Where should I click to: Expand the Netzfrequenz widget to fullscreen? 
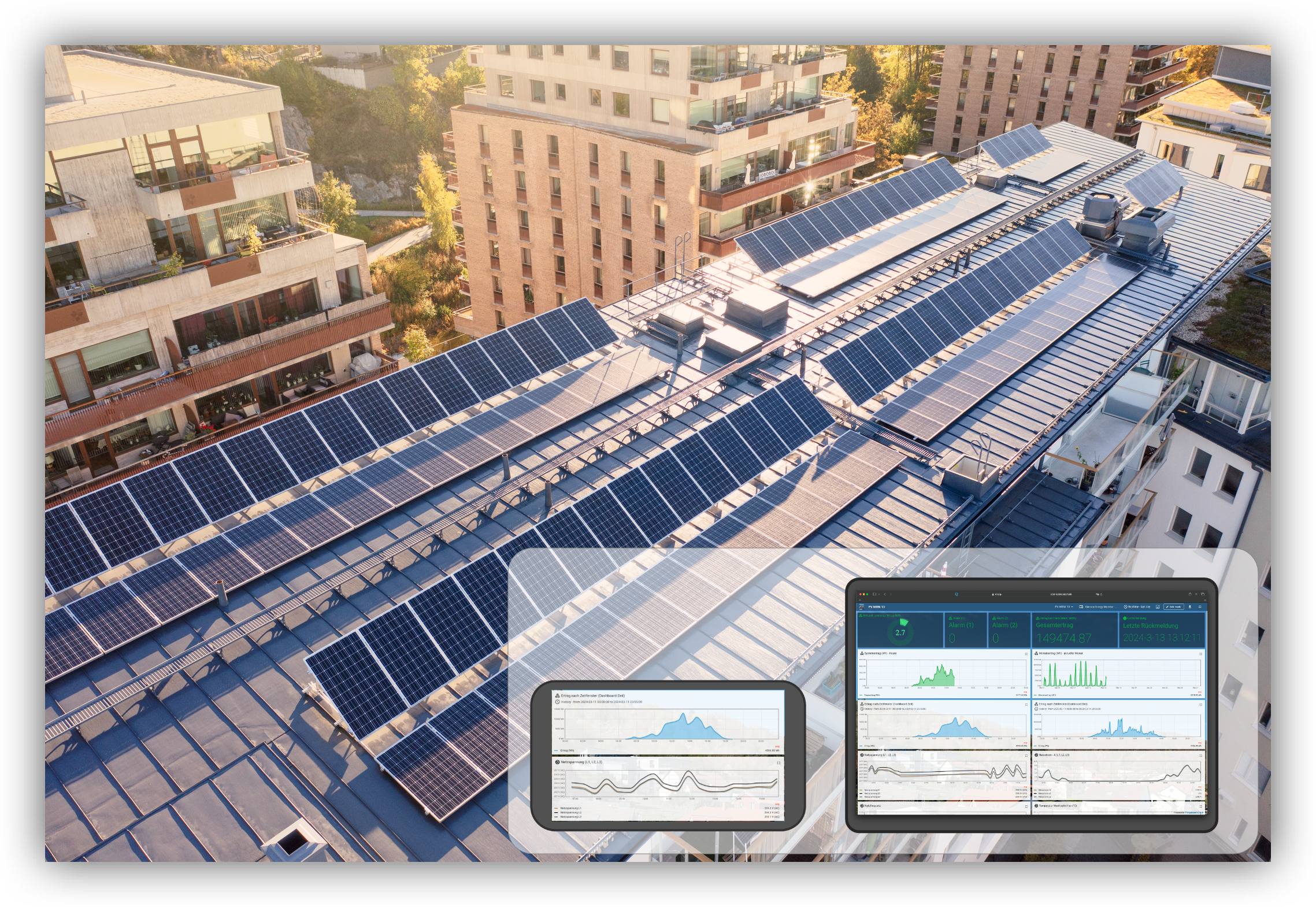(x=1026, y=806)
